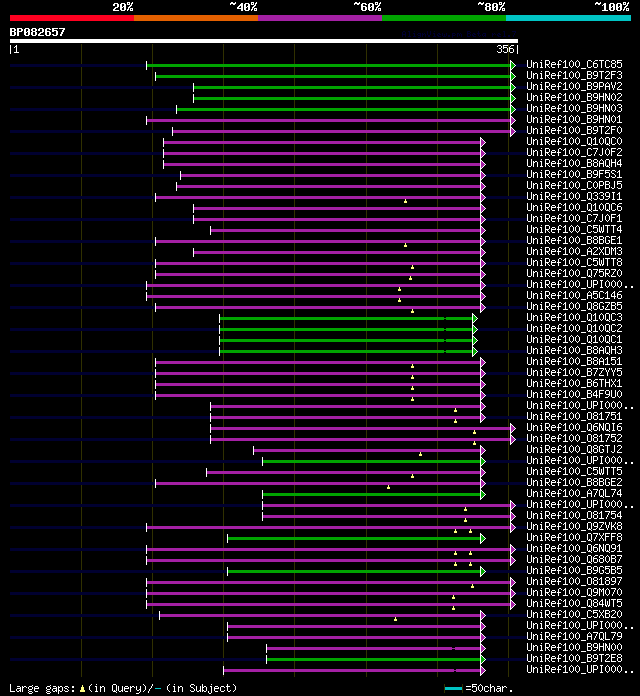Image resolution: width=640 pixels, height=696 pixels.
Task: Click hit UniRef100_B9HN03
Action: [574, 108]
